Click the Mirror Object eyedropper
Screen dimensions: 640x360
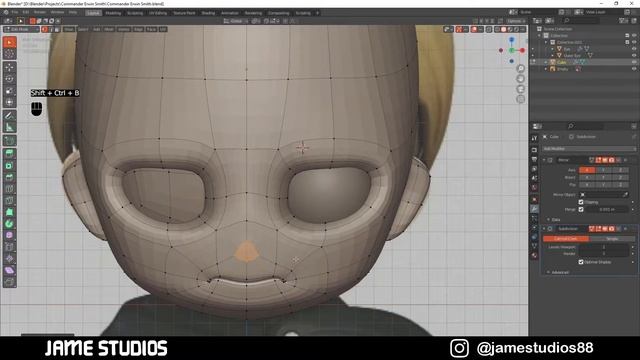[625, 195]
